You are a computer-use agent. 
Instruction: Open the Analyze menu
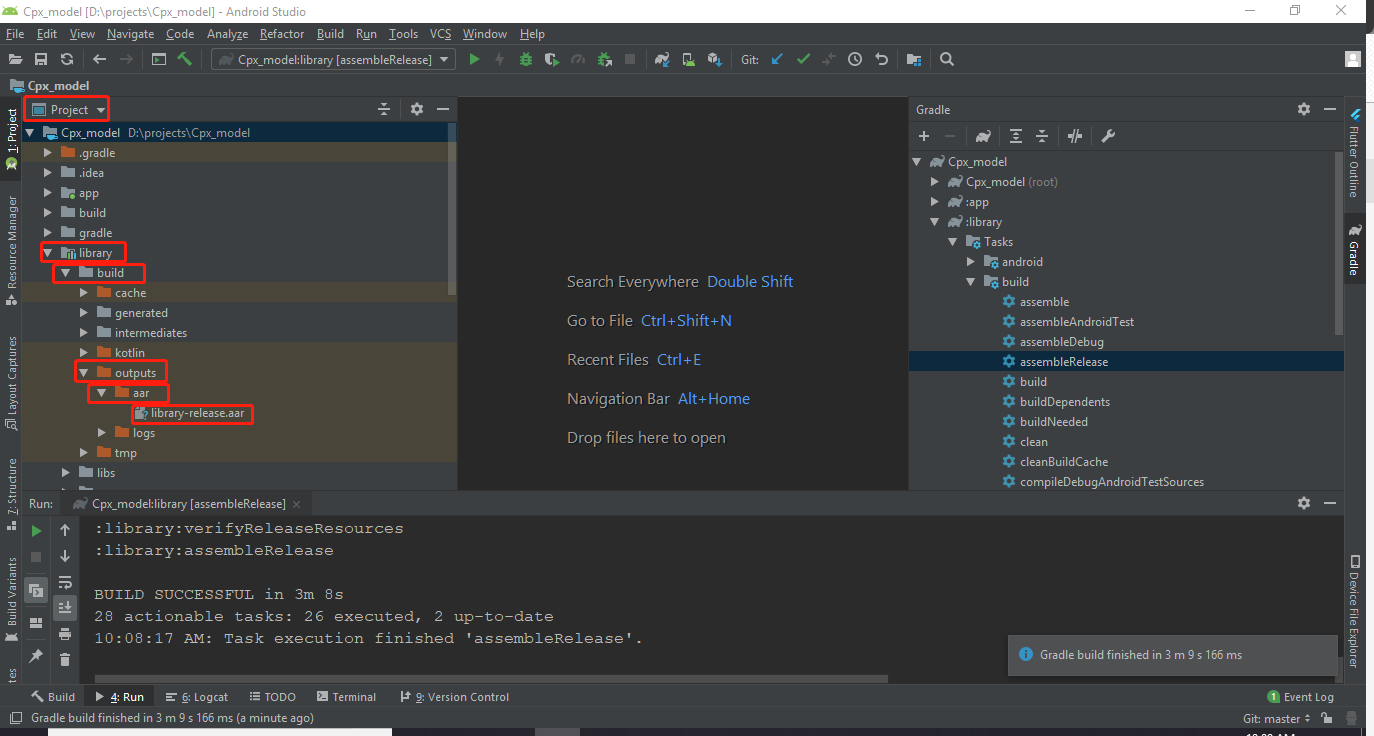tap(227, 33)
